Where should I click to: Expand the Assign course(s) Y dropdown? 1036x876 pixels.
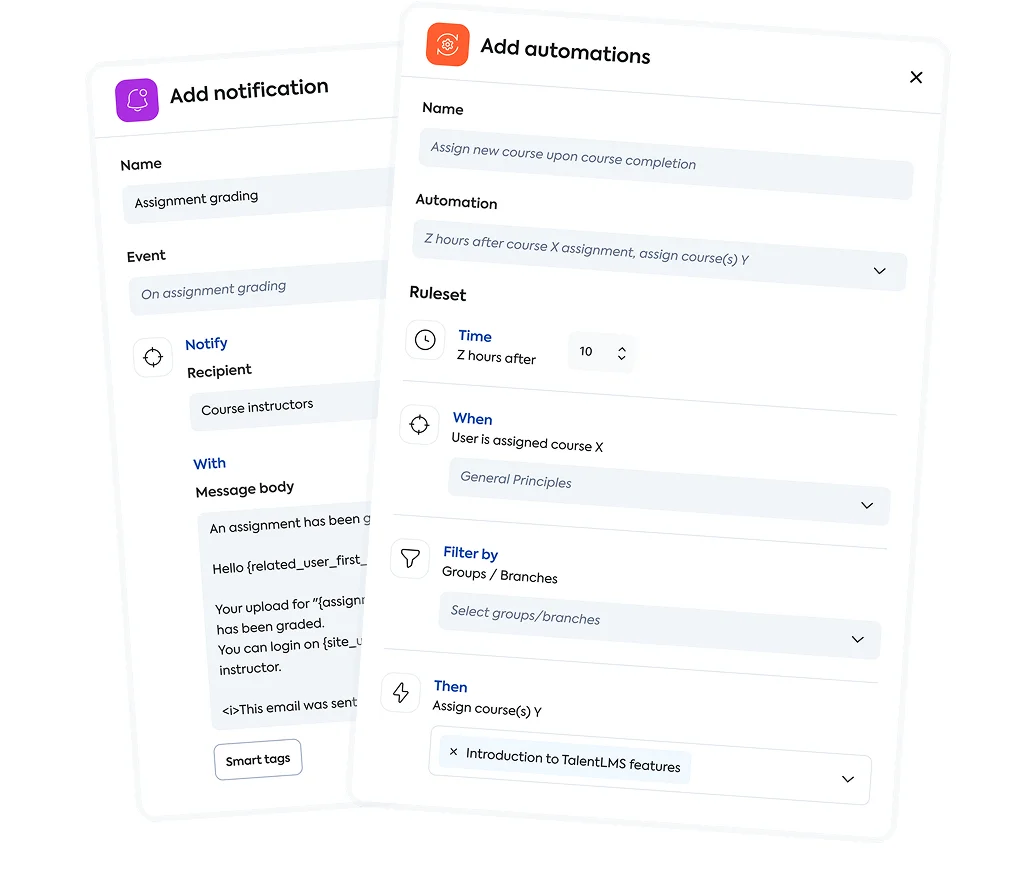coord(848,779)
